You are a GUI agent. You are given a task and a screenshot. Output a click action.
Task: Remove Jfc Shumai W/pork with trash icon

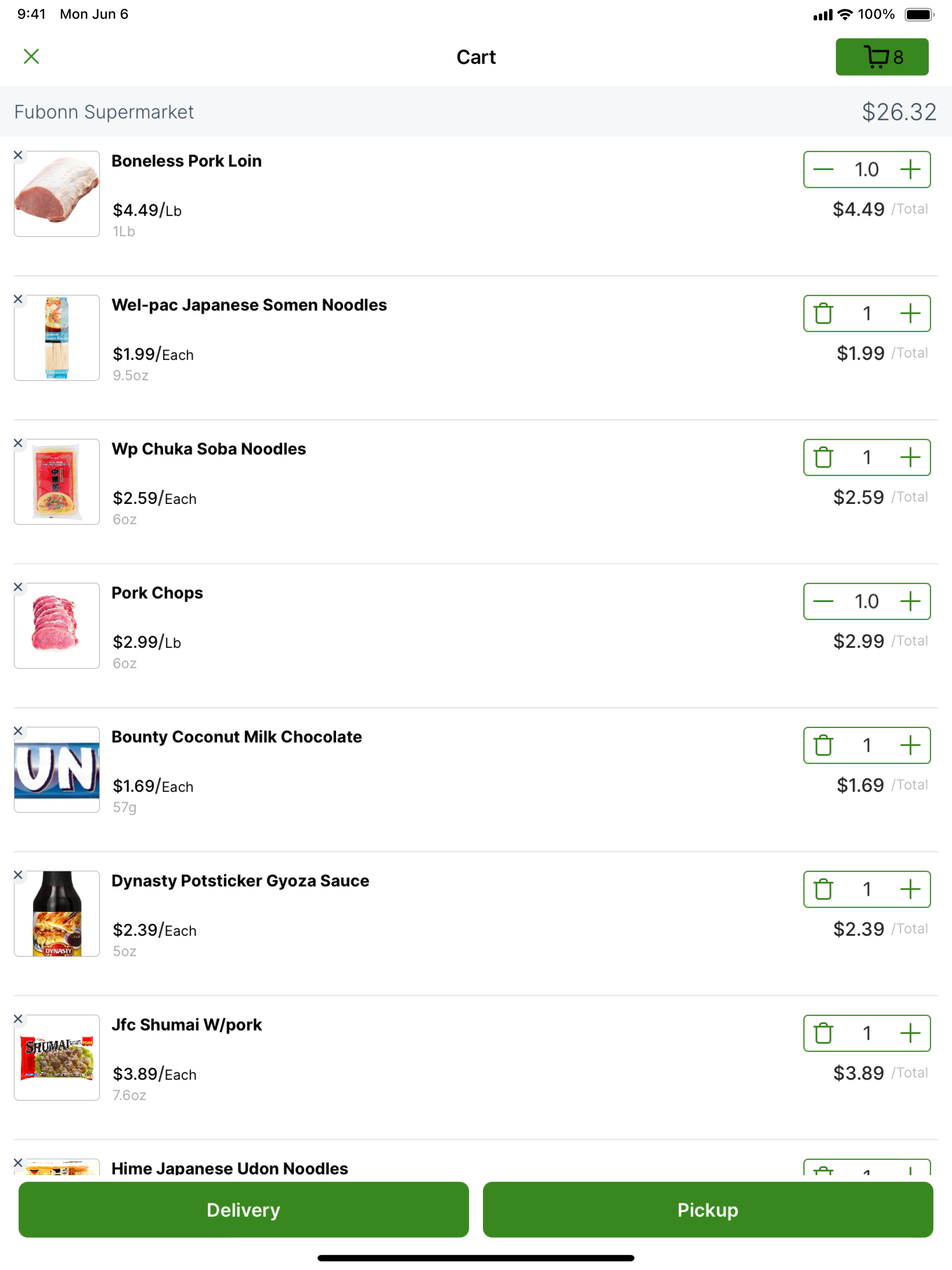[x=823, y=1033]
